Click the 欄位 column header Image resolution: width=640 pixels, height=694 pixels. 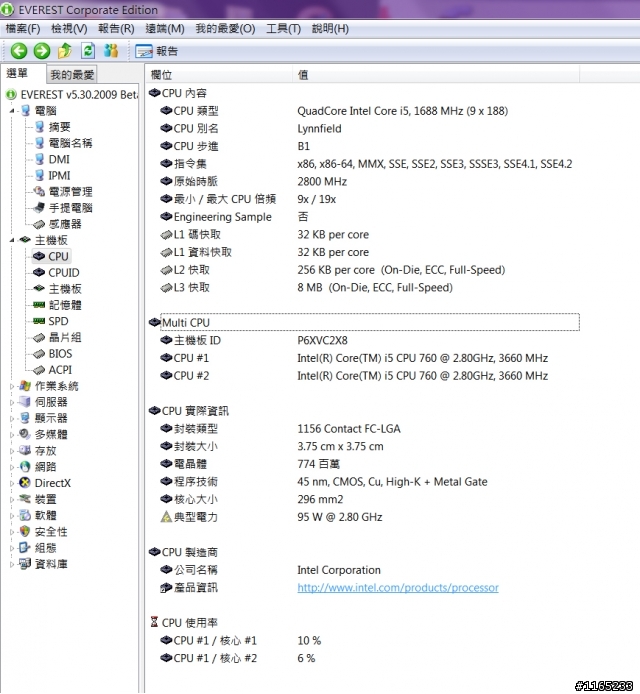(x=219, y=75)
